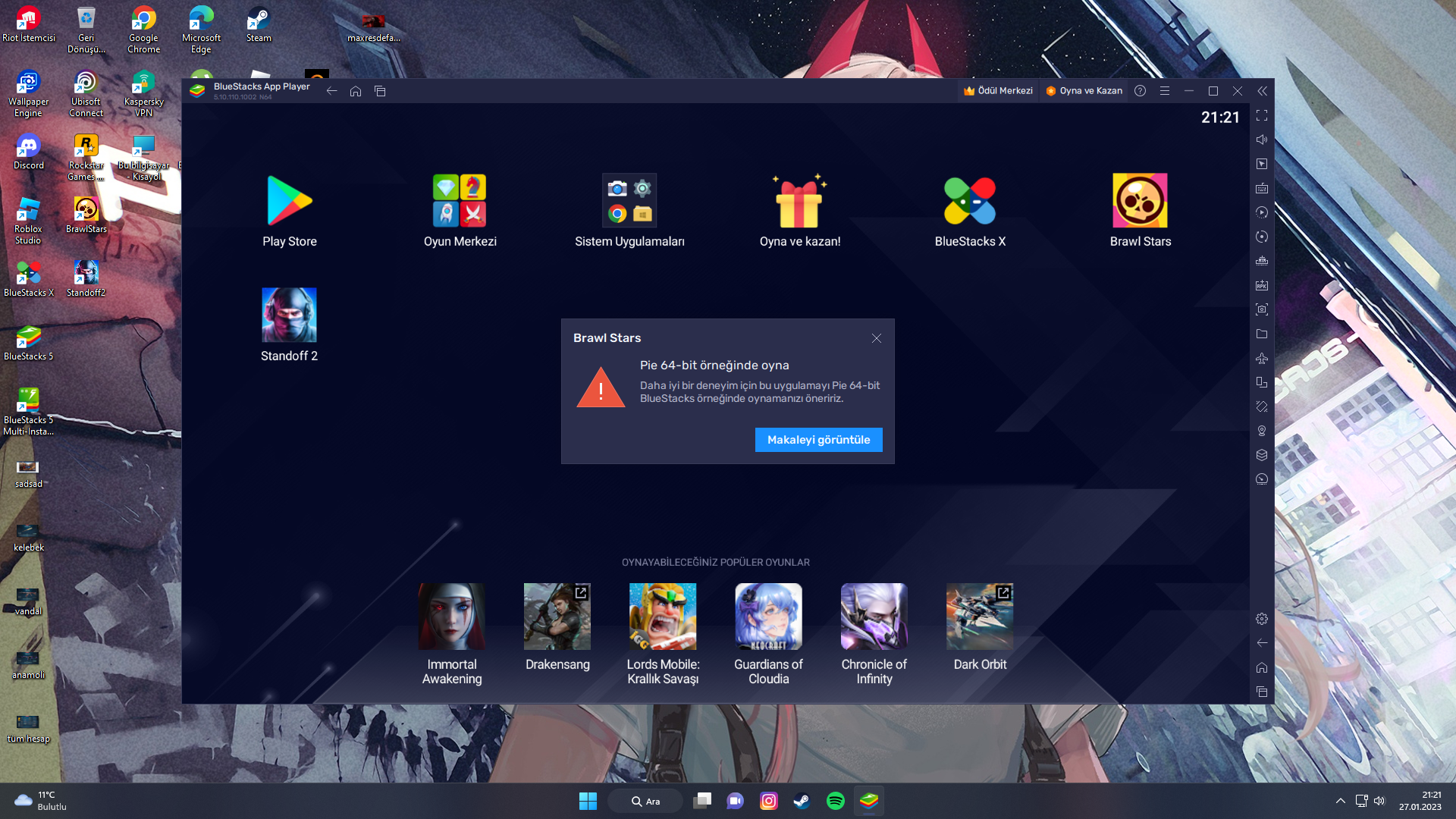Click the sidebar screenshot icon
Viewport: 1456px width, 819px height.
1262,309
